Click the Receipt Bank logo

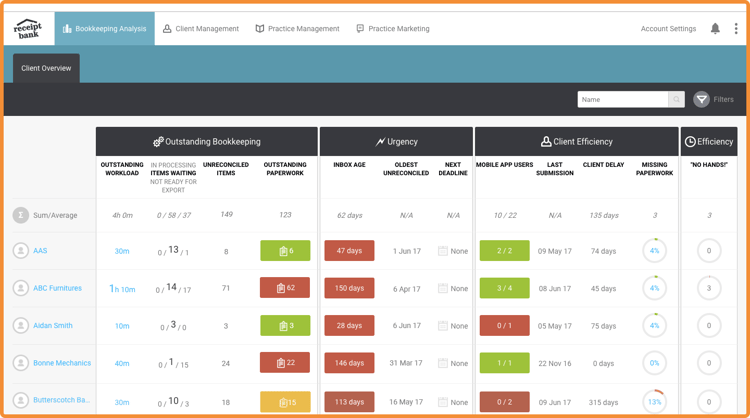click(28, 28)
